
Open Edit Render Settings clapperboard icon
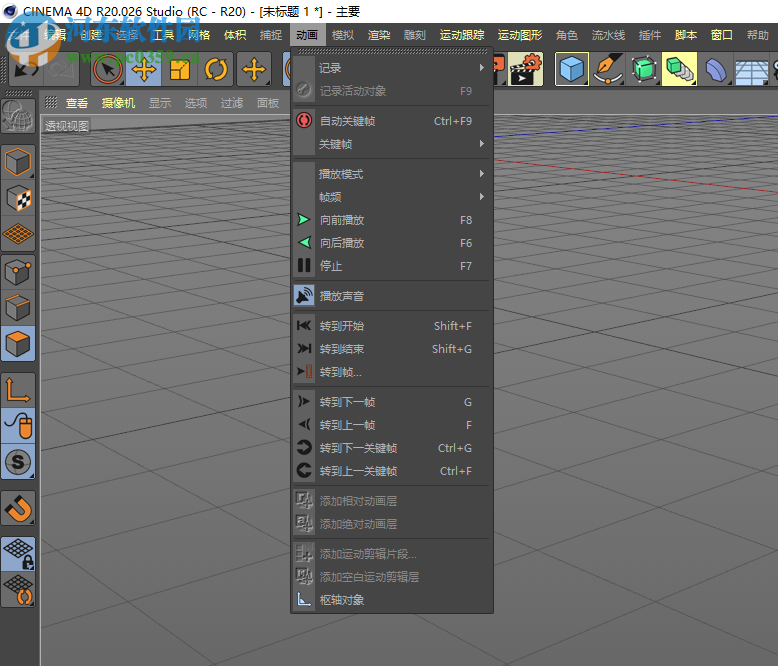click(x=525, y=69)
